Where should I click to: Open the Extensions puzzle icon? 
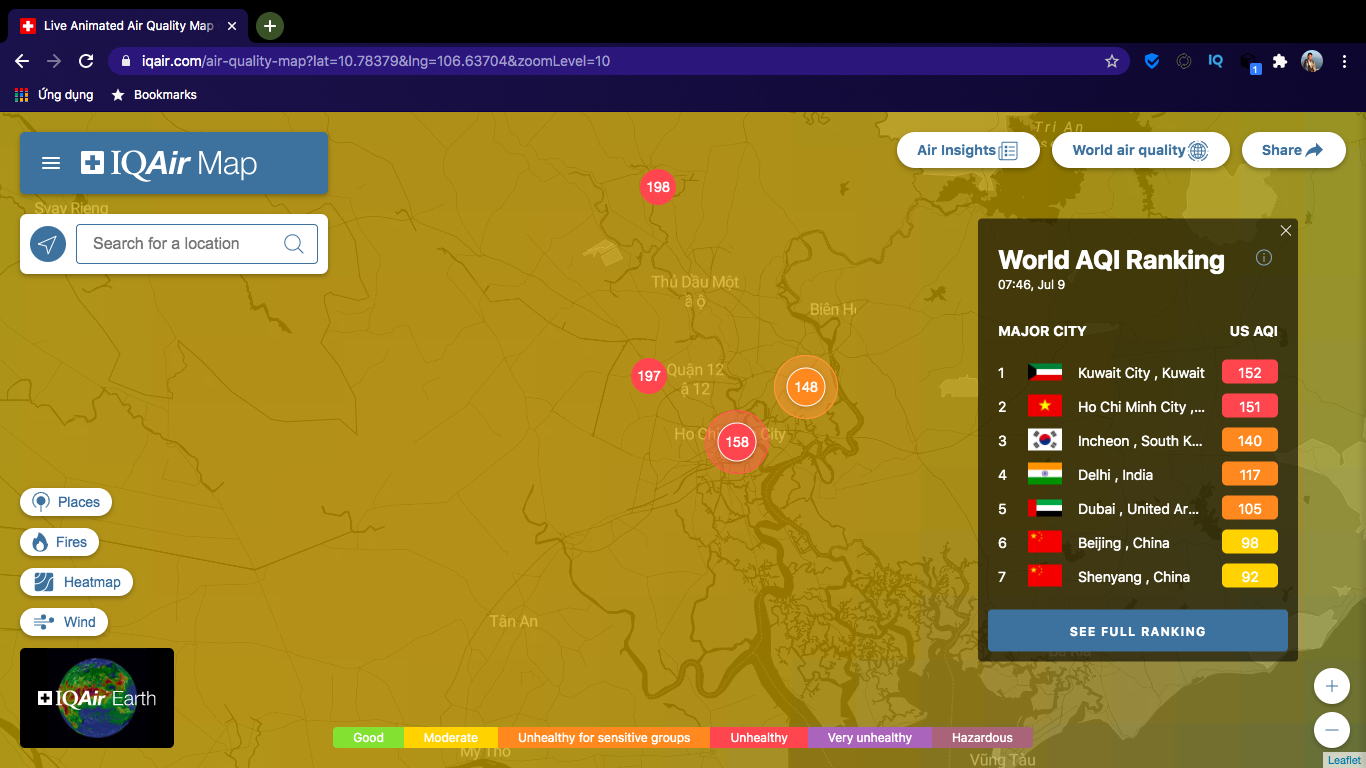(1279, 61)
